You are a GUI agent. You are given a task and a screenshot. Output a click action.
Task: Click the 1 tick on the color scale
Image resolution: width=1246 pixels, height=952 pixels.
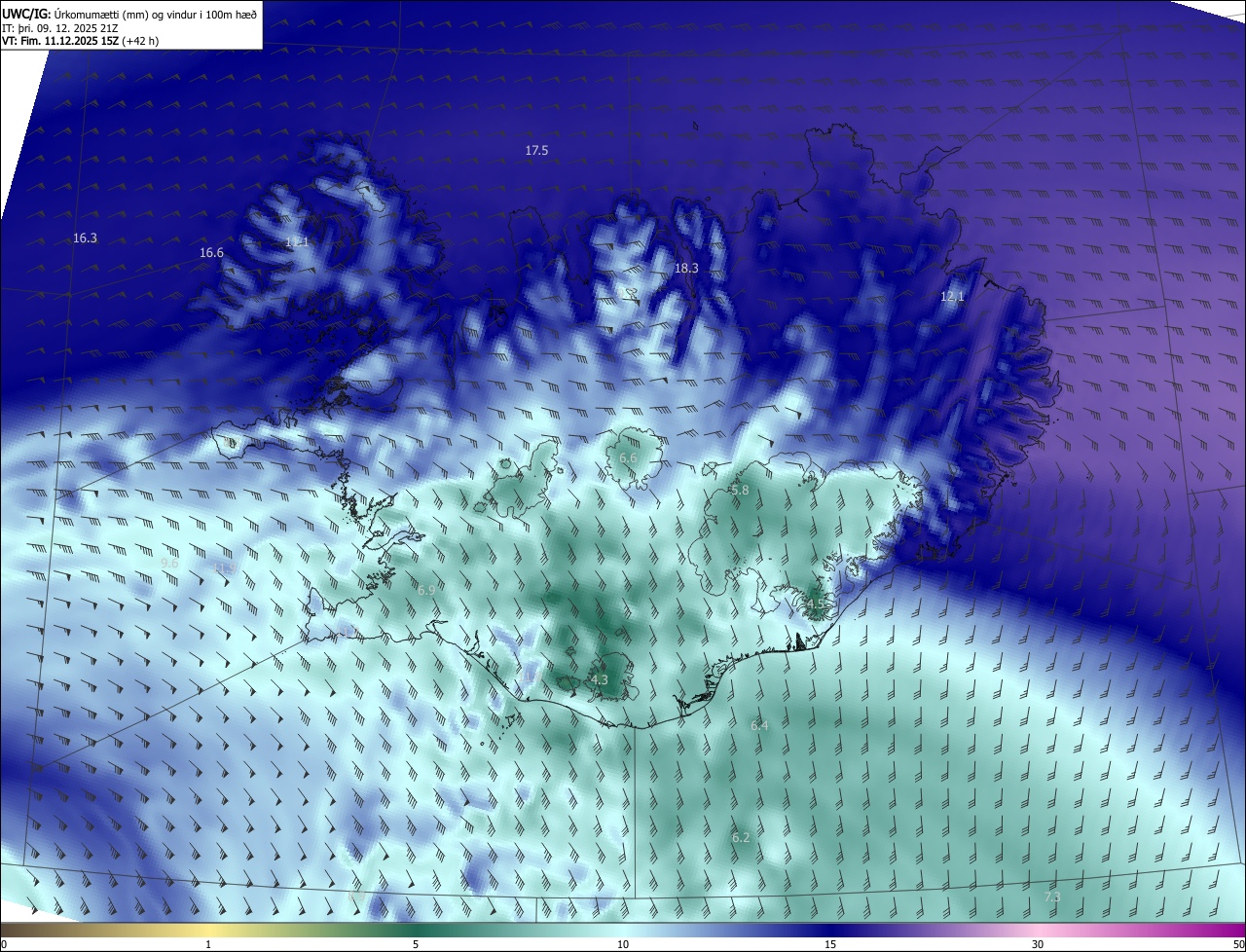208,945
